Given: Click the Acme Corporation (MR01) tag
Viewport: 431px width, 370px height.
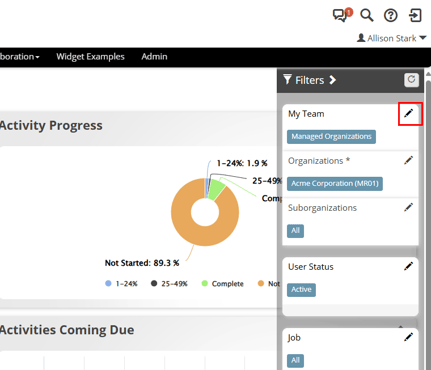Looking at the screenshot, I should tap(335, 184).
